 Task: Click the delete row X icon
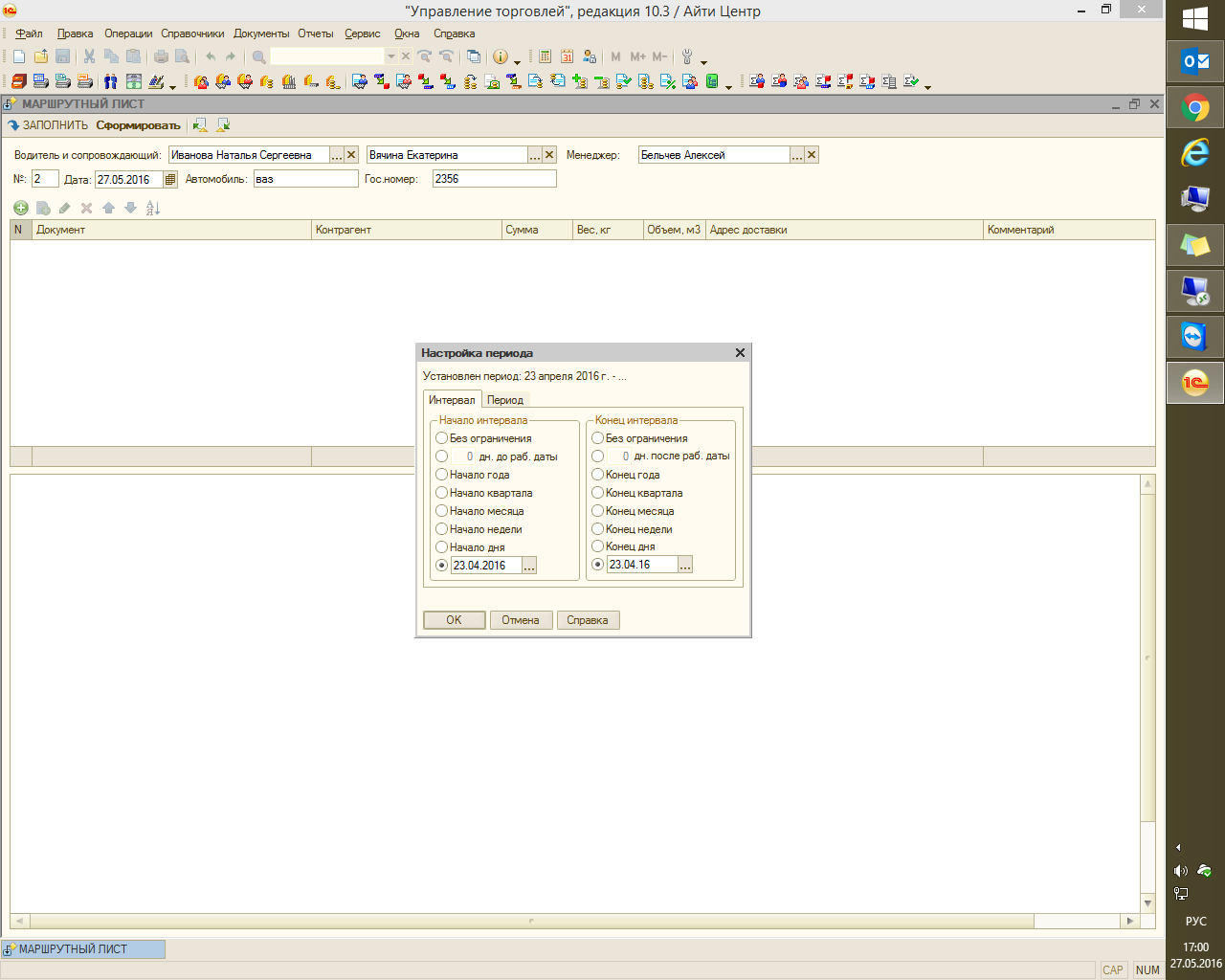point(86,208)
